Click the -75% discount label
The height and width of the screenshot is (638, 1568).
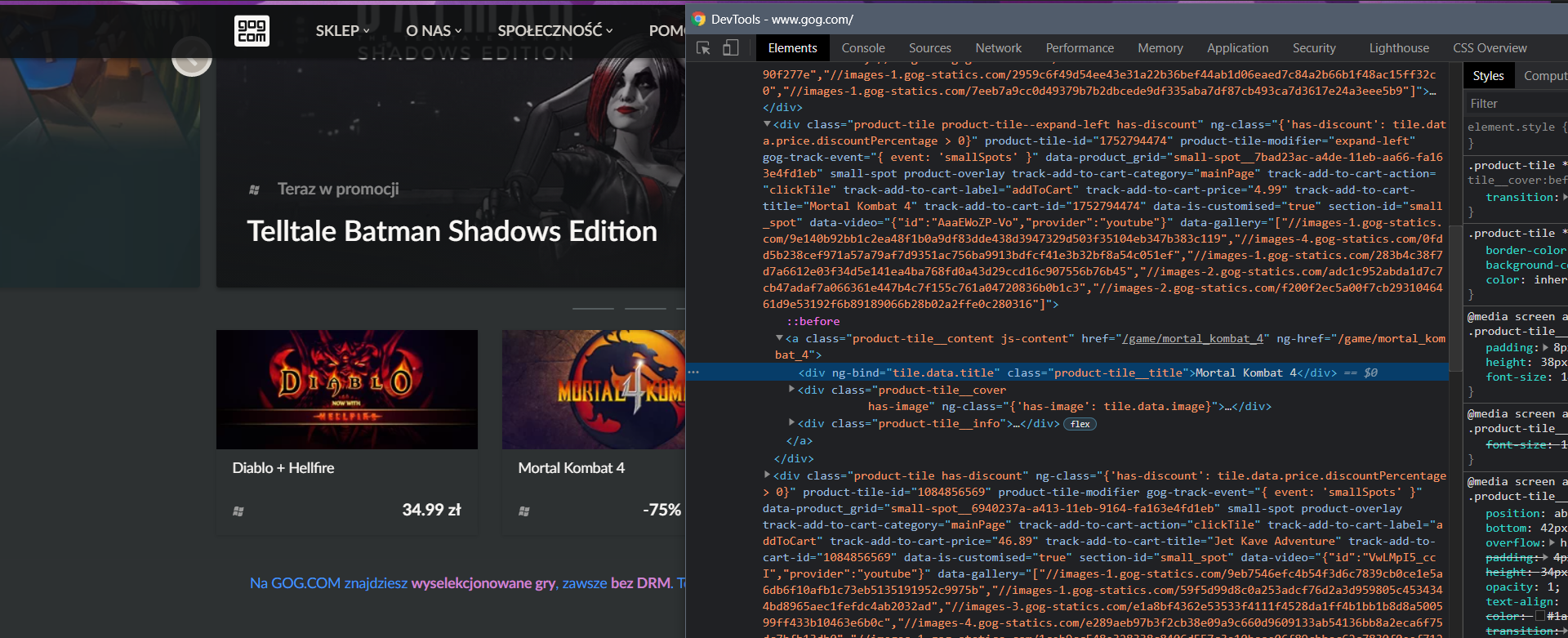click(661, 510)
